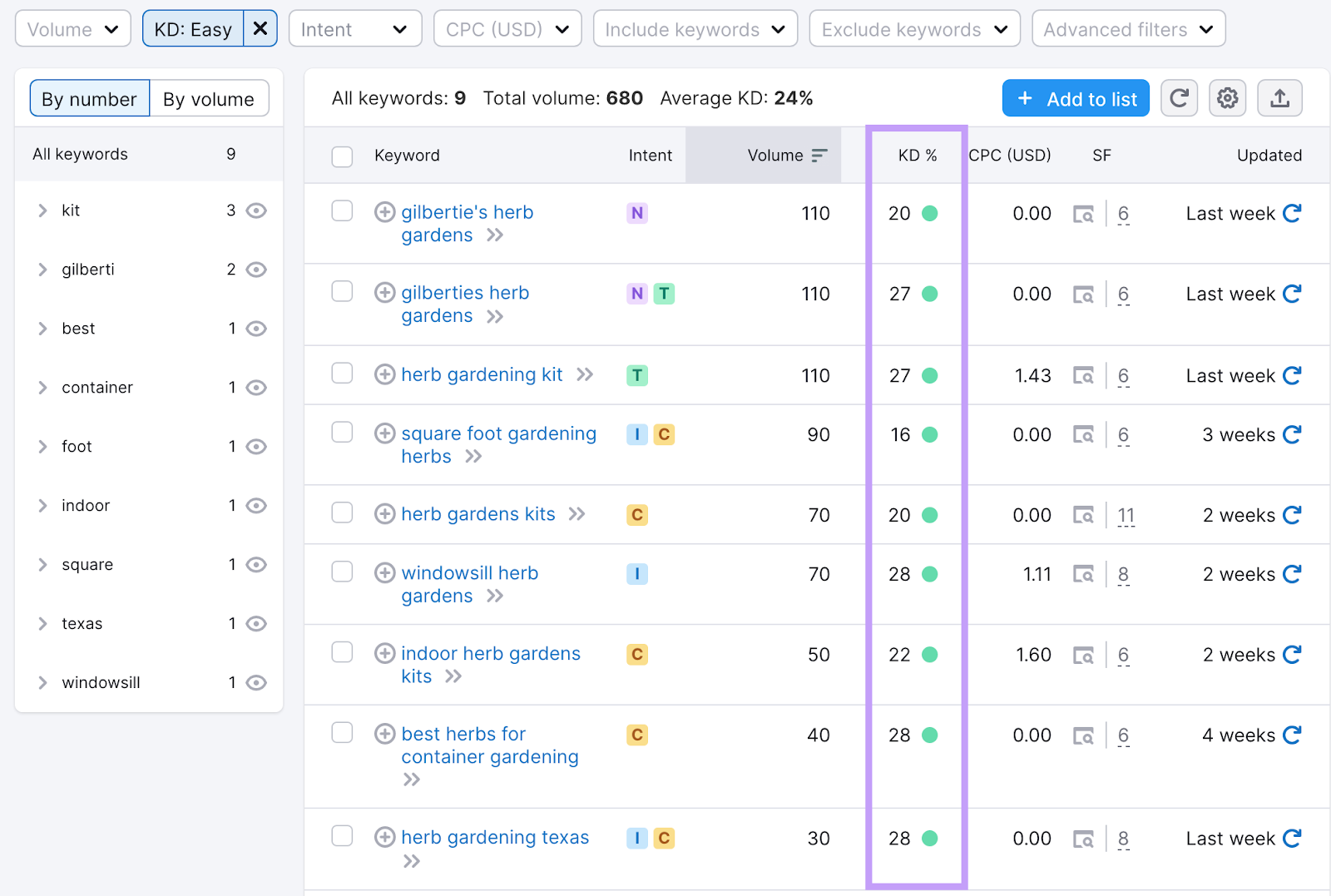This screenshot has height=896, width=1331.
Task: Open the Advanced filters dropdown
Action: point(1127,28)
